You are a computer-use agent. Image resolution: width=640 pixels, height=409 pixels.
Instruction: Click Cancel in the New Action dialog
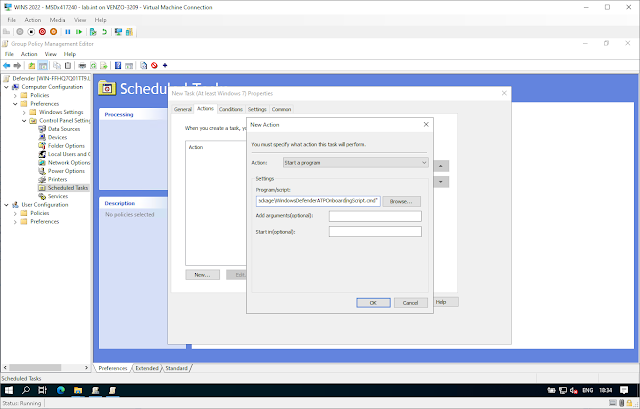click(411, 303)
